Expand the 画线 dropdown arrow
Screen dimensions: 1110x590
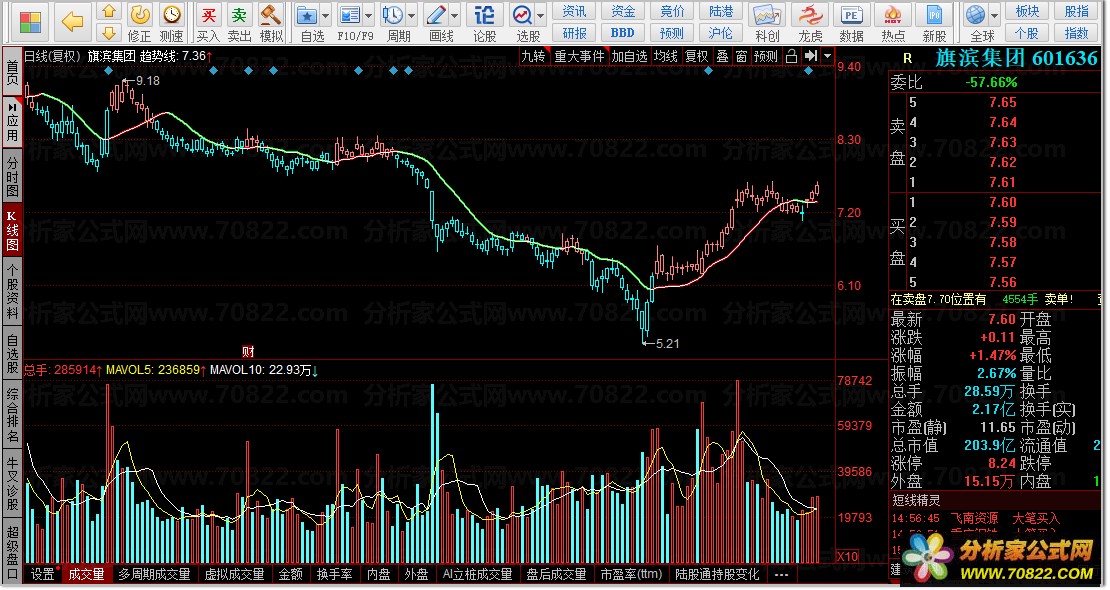pos(454,16)
